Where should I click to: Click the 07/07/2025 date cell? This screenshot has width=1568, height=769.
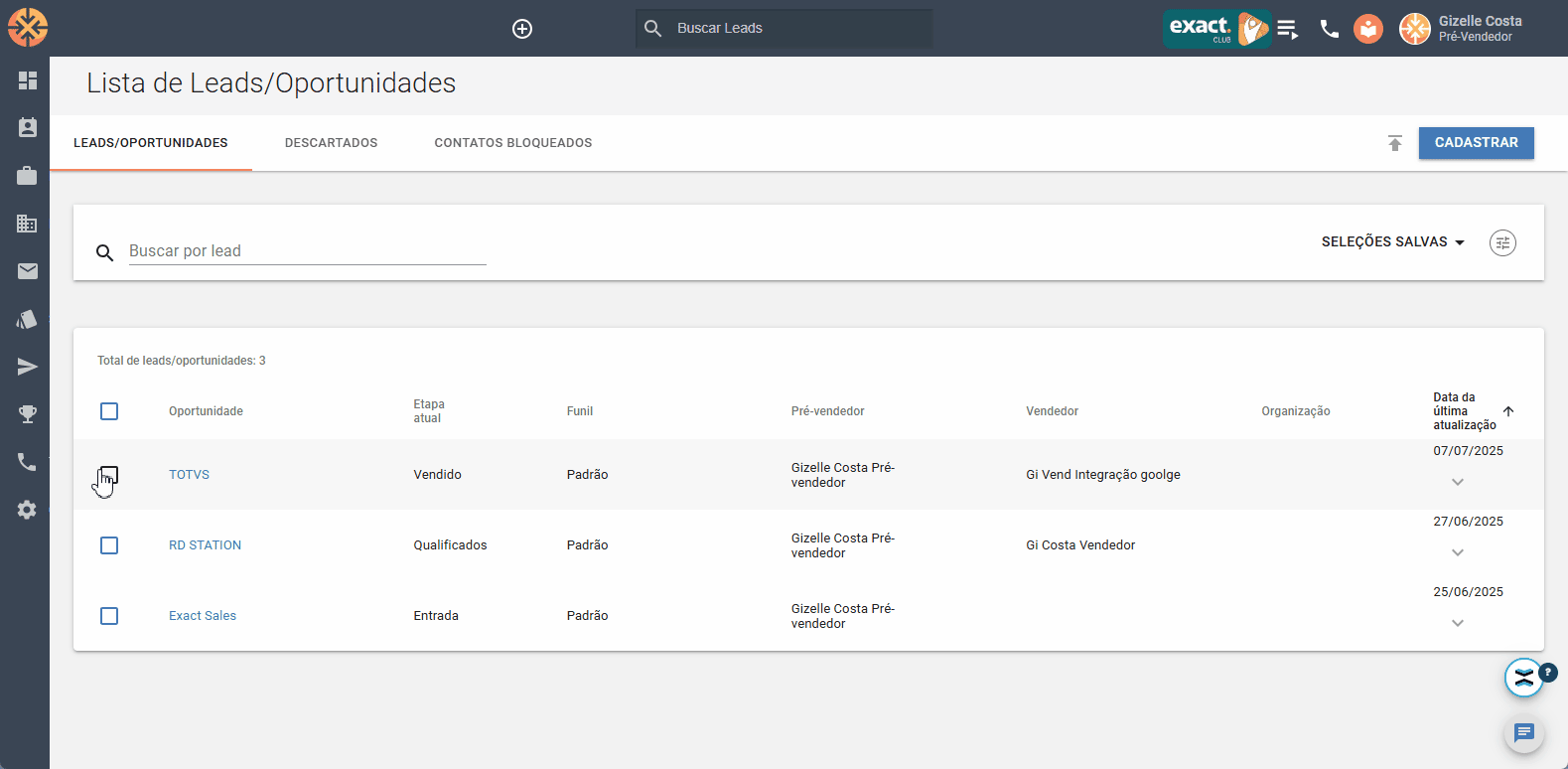point(1468,451)
